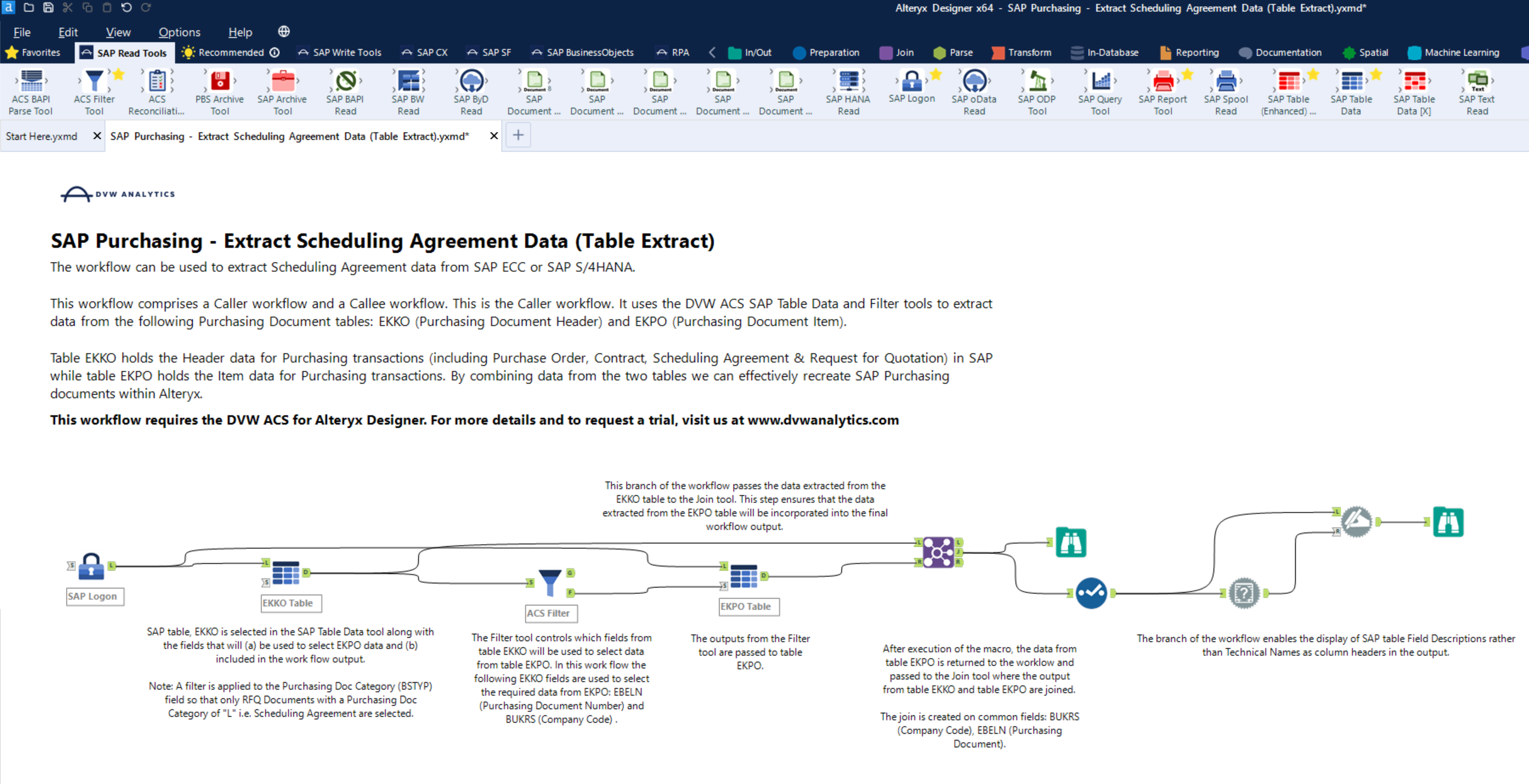Image resolution: width=1529 pixels, height=784 pixels.
Task: Switch to the Start Here.yxmd tab
Action: (x=41, y=136)
